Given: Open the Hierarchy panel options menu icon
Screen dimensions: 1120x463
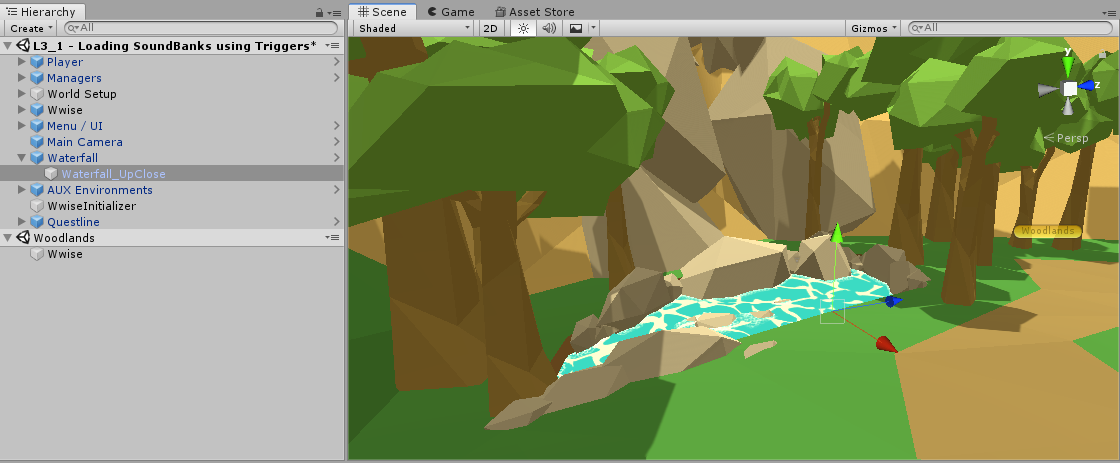Looking at the screenshot, I should coord(334,12).
